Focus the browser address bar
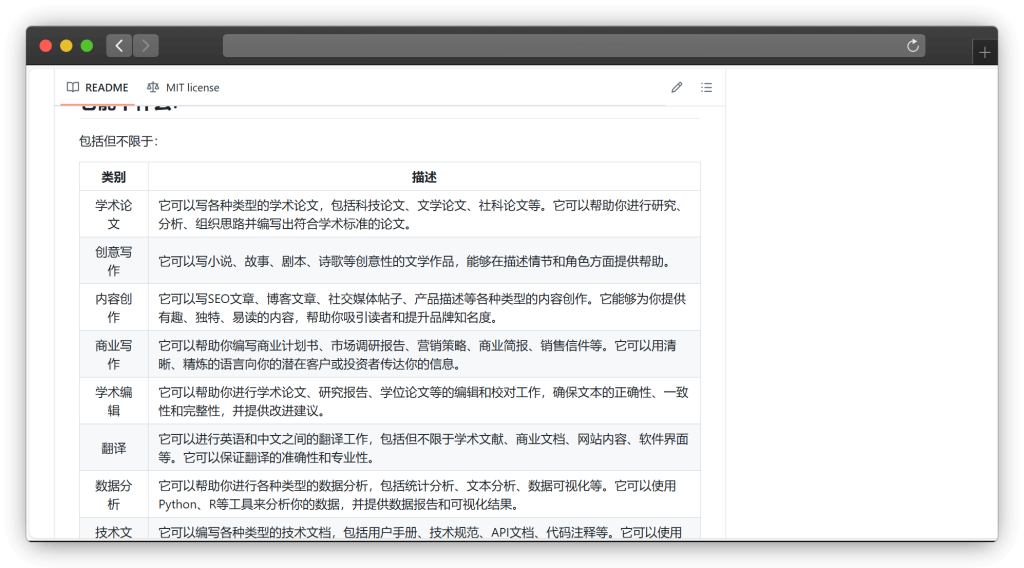The width and height of the screenshot is (1024, 568). click(x=573, y=46)
